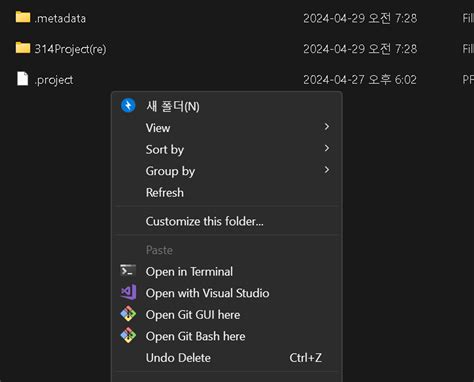Choose Open Git Bash here

click(227, 336)
